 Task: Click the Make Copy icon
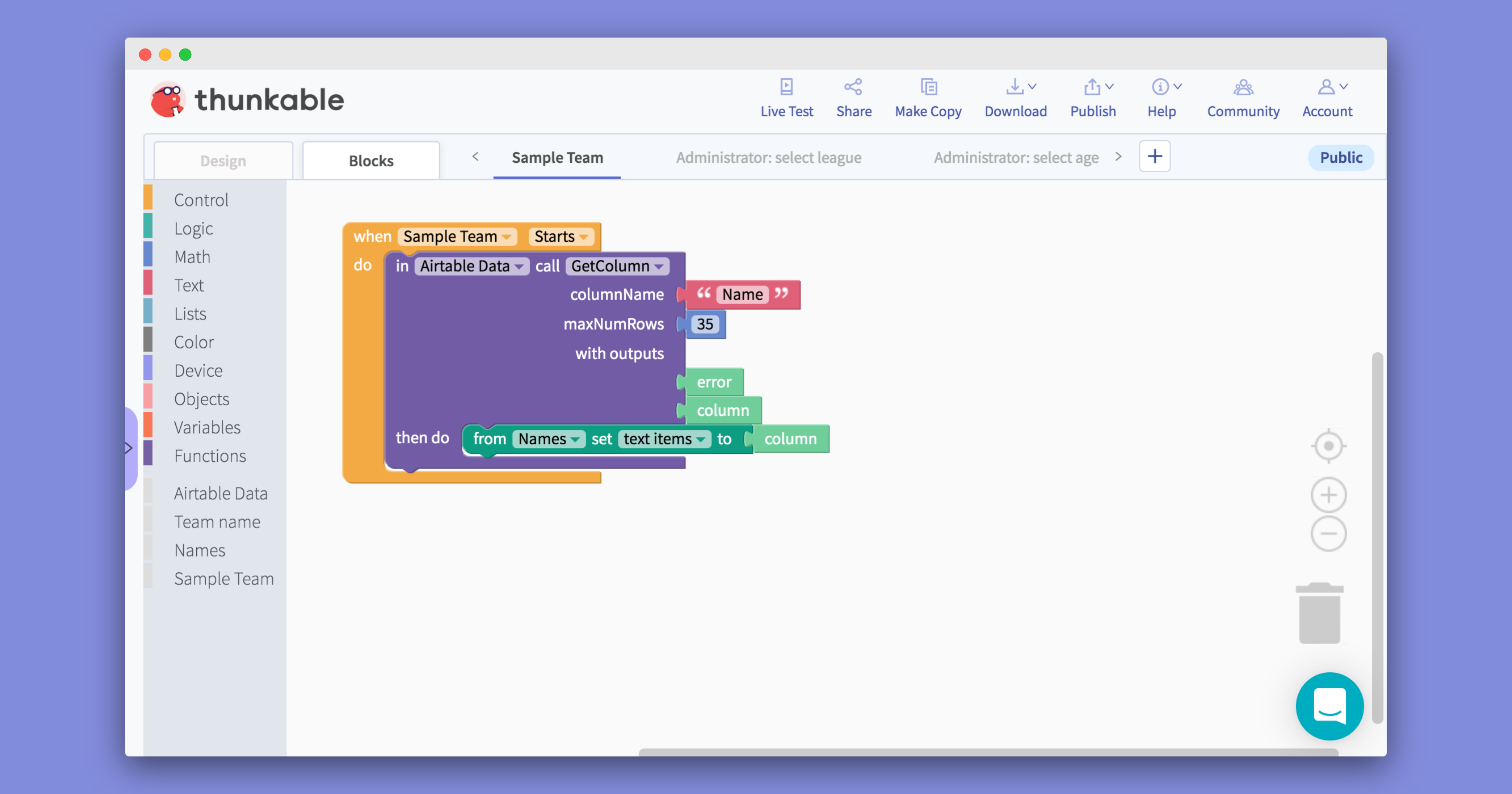tap(928, 87)
